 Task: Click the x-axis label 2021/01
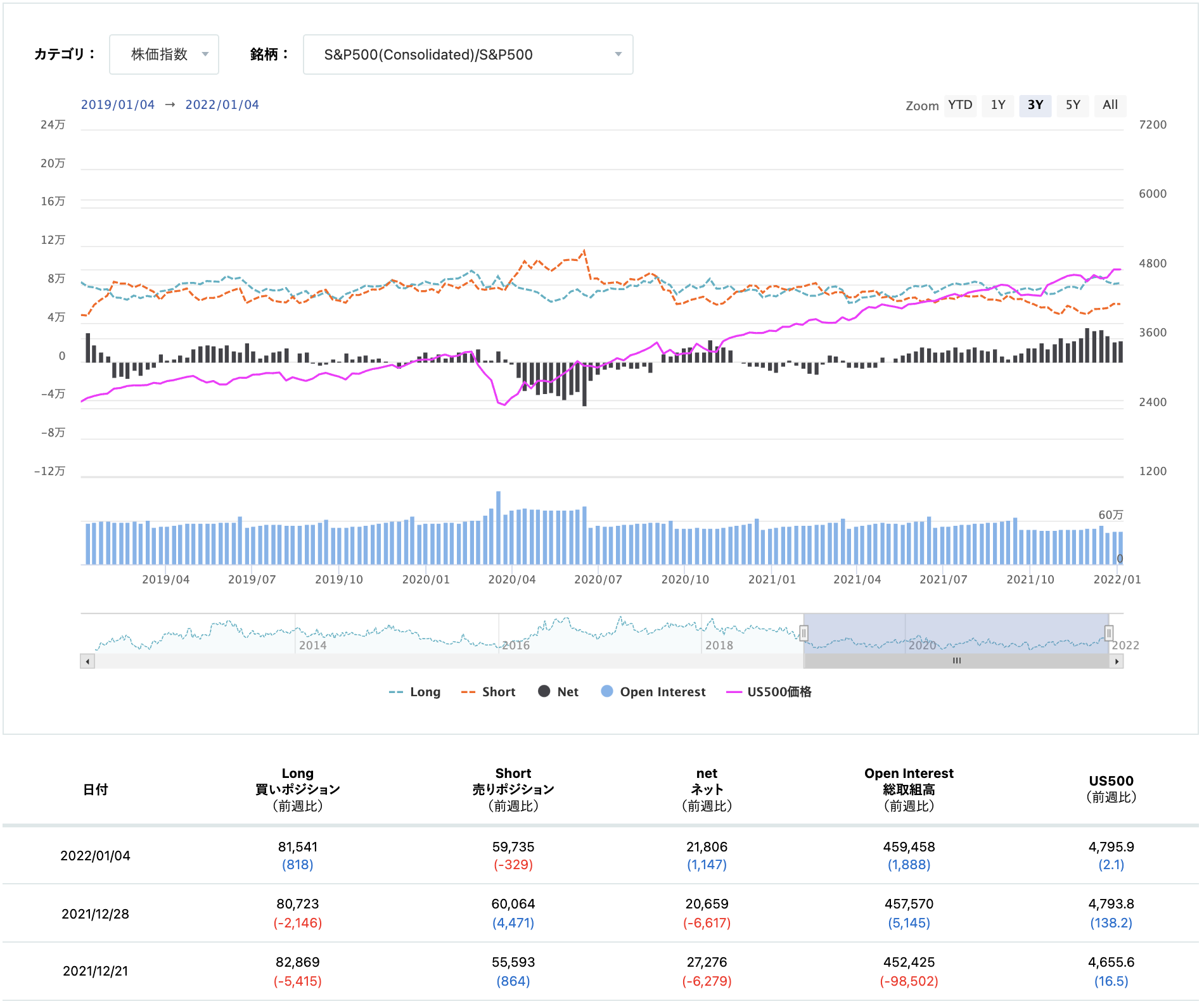tap(772, 580)
